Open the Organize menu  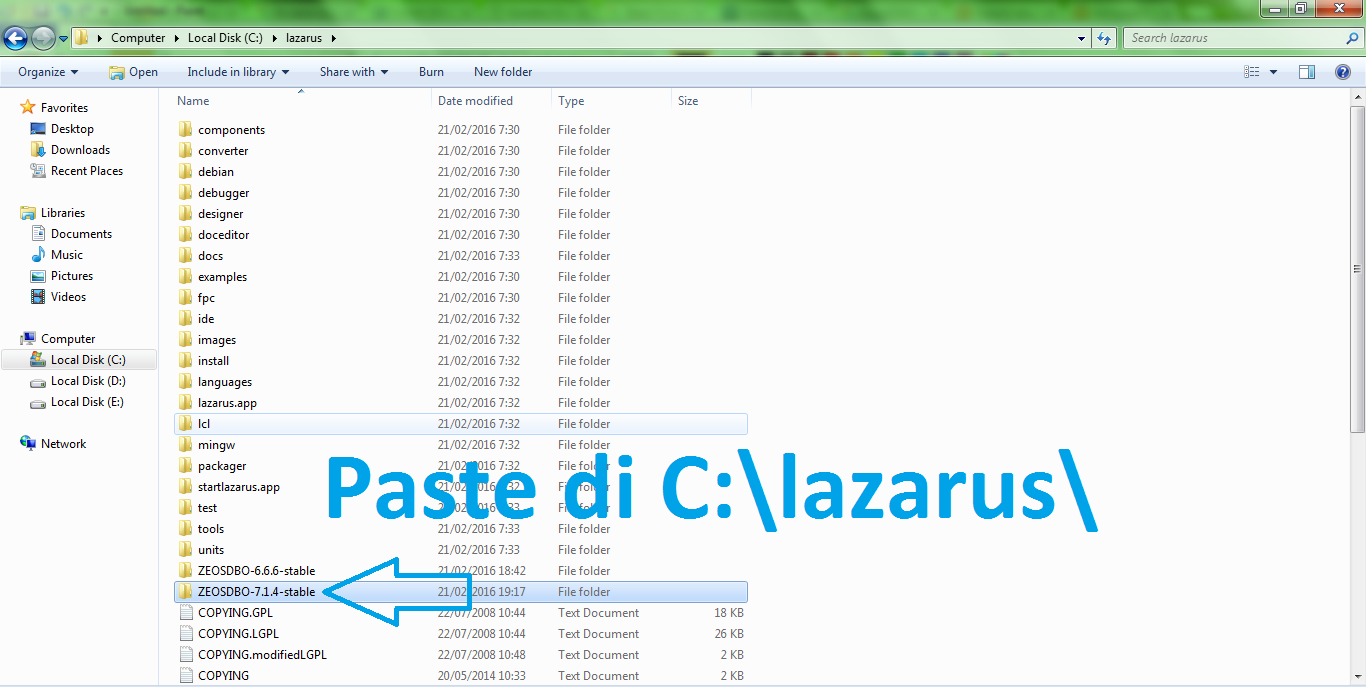click(x=48, y=72)
